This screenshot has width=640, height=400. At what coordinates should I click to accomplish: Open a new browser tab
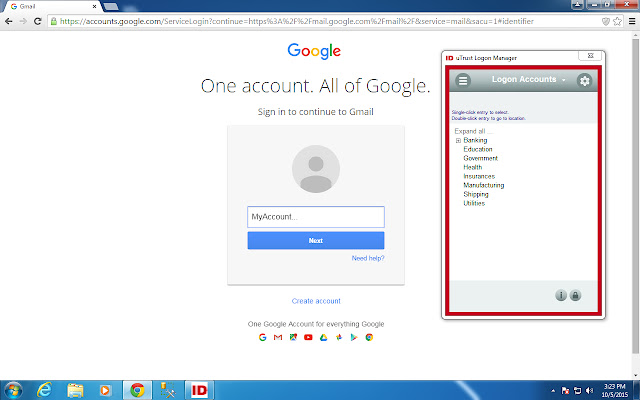coord(111,7)
